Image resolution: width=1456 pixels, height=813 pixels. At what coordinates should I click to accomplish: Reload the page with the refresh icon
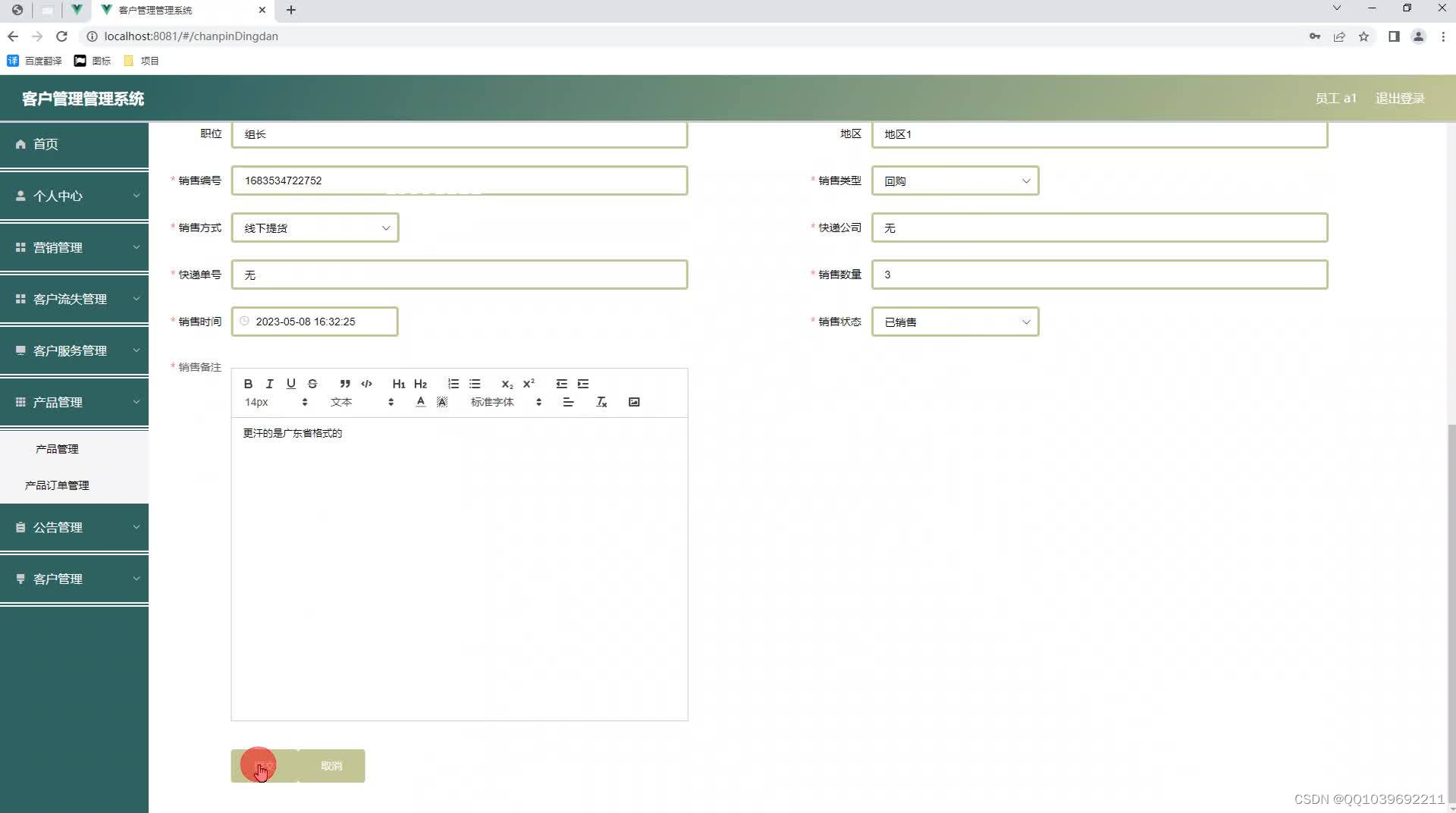click(61, 36)
